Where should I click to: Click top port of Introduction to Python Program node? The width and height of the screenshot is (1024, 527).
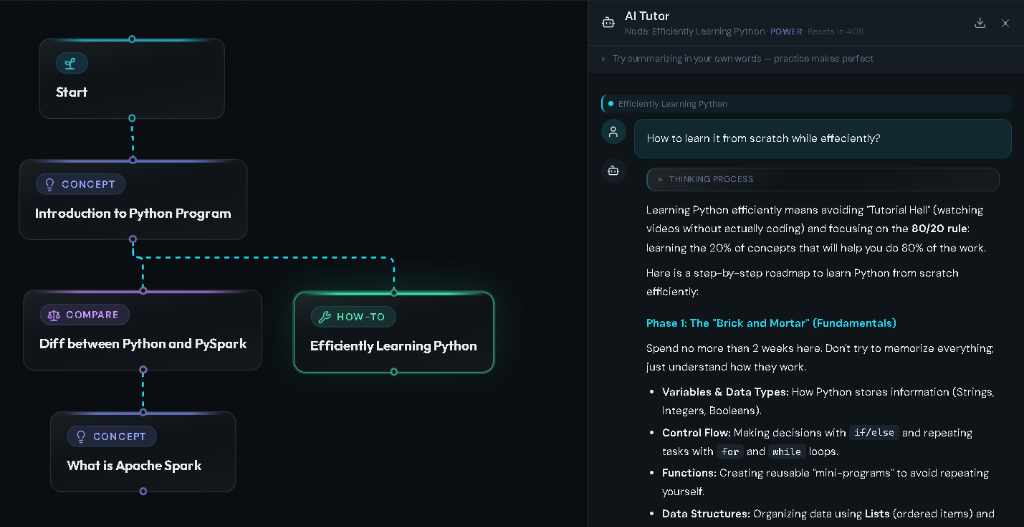click(133, 159)
